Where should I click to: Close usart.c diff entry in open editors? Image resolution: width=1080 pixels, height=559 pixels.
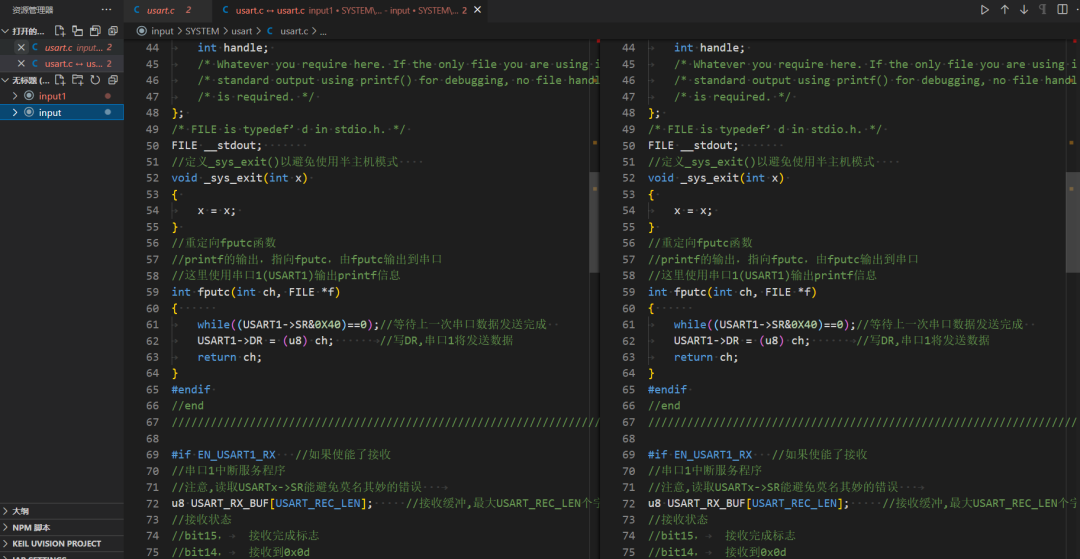point(21,63)
